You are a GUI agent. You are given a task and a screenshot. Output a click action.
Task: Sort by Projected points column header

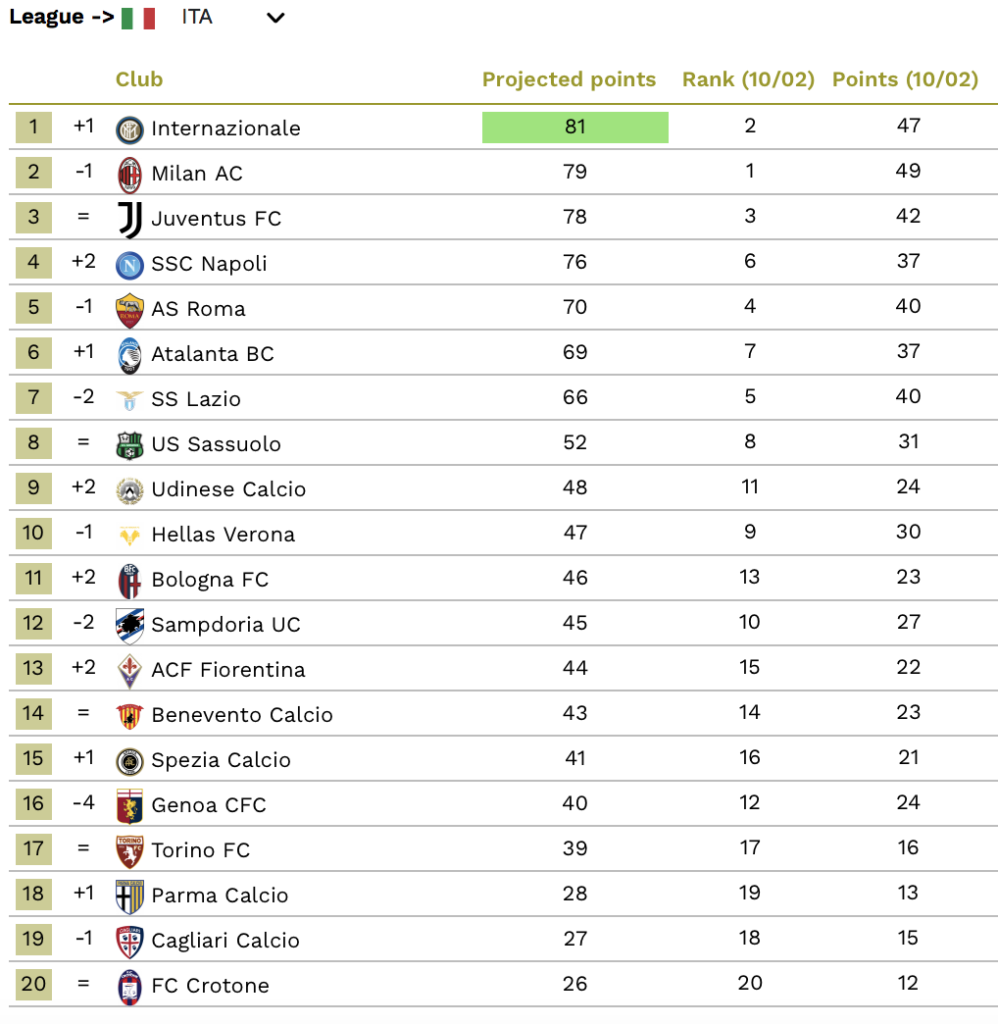pos(569,80)
